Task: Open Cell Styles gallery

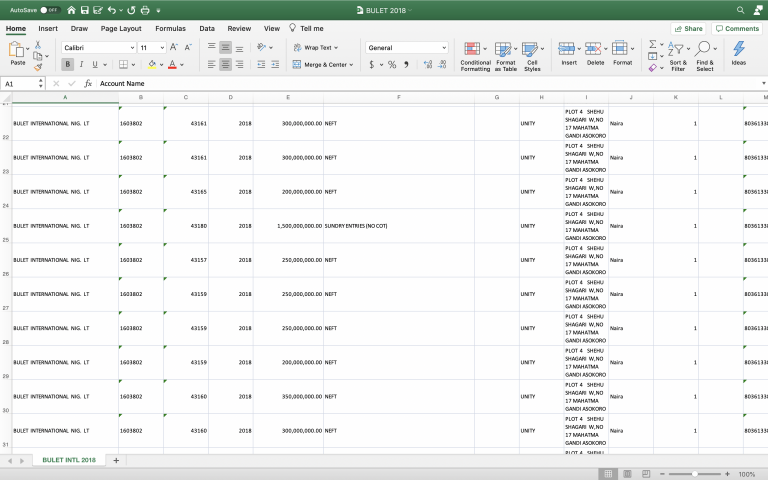Action: (x=532, y=56)
